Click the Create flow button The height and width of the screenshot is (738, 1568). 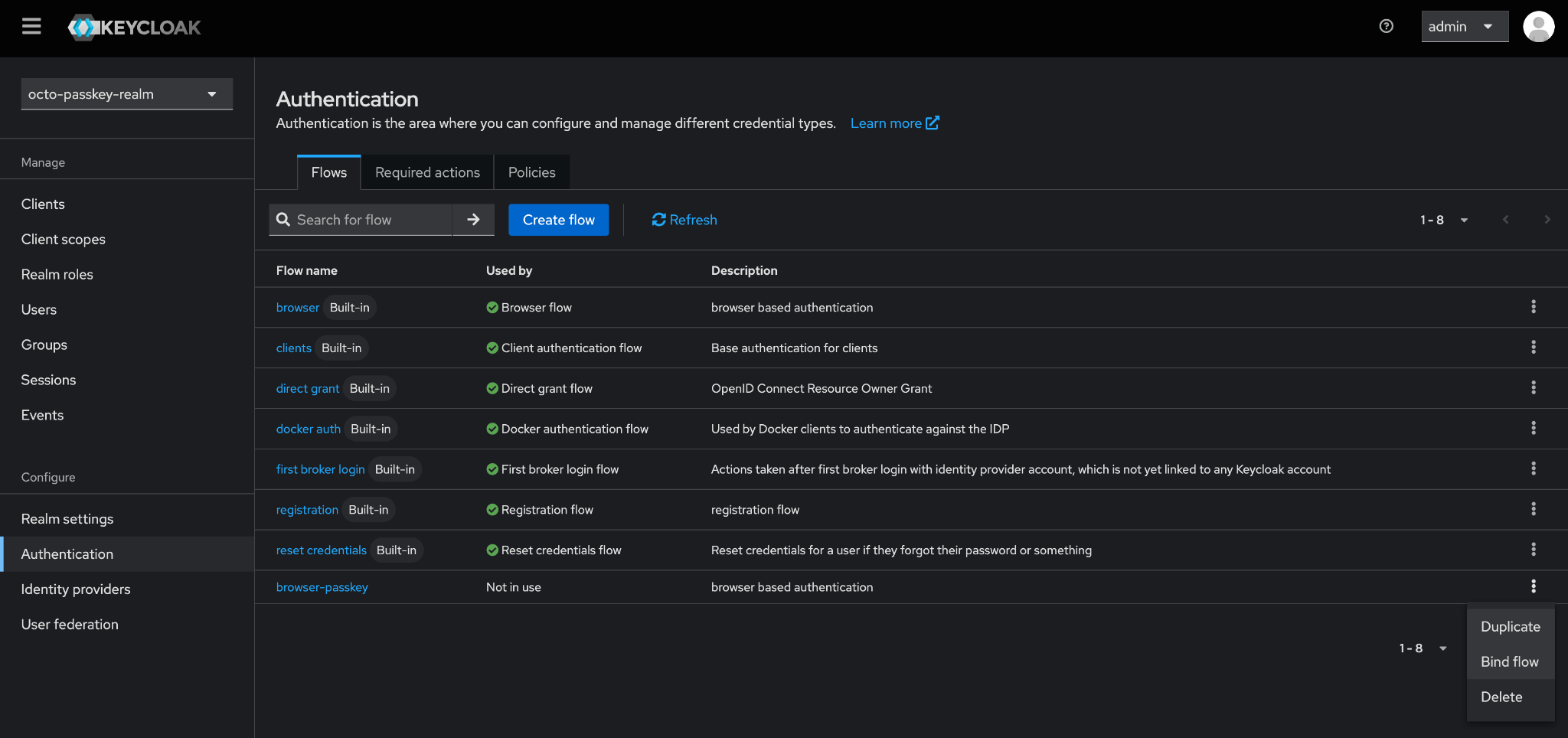(558, 220)
